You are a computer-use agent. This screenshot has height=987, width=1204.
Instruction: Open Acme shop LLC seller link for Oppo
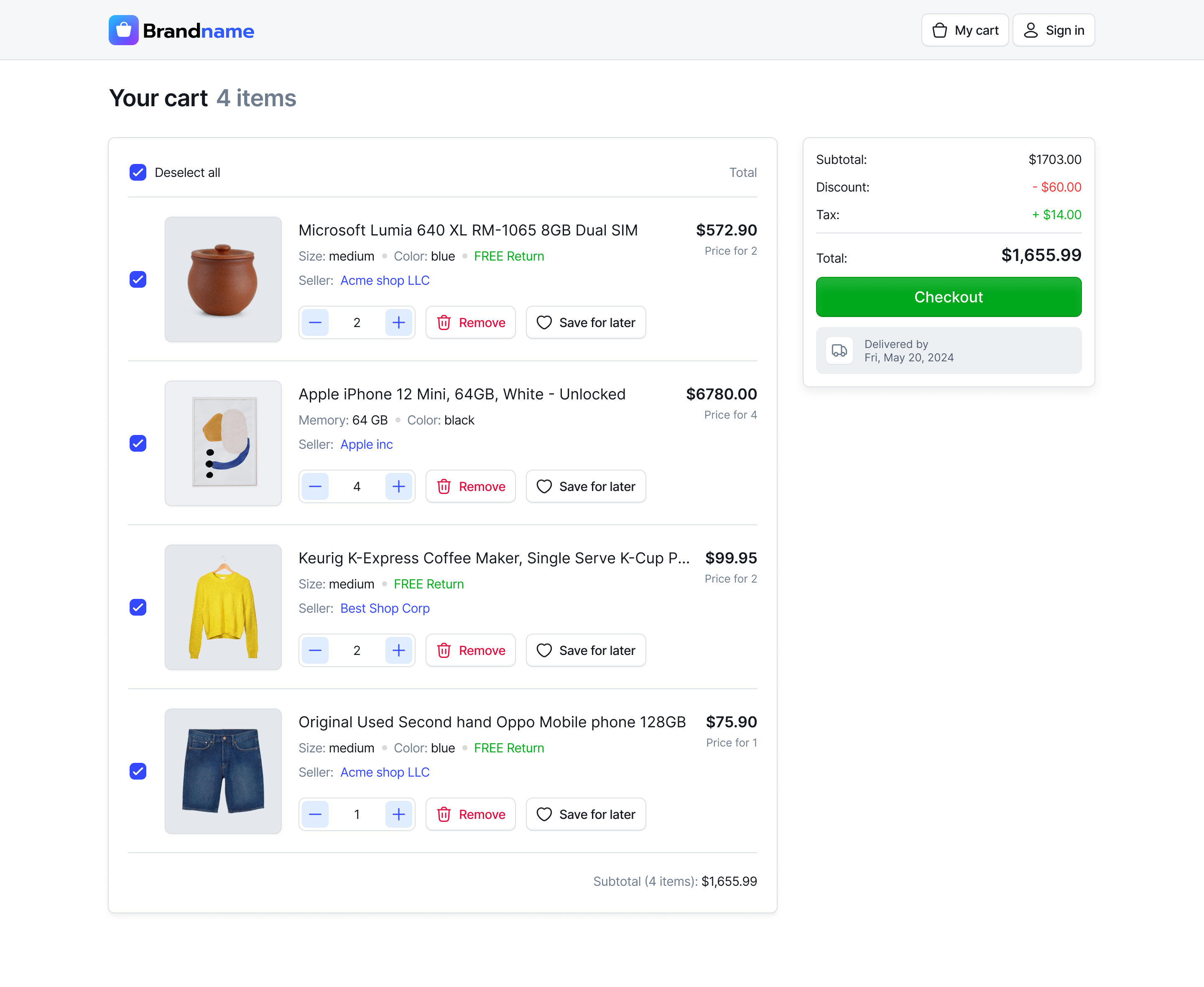tap(385, 772)
